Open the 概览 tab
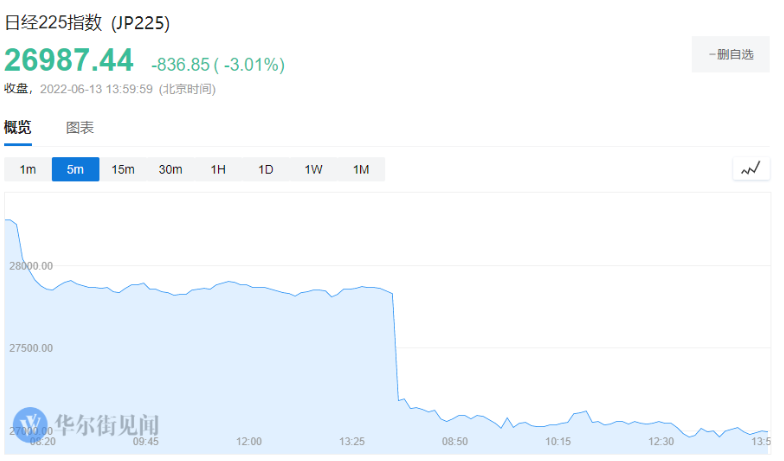The height and width of the screenshot is (461, 784). 18,127
